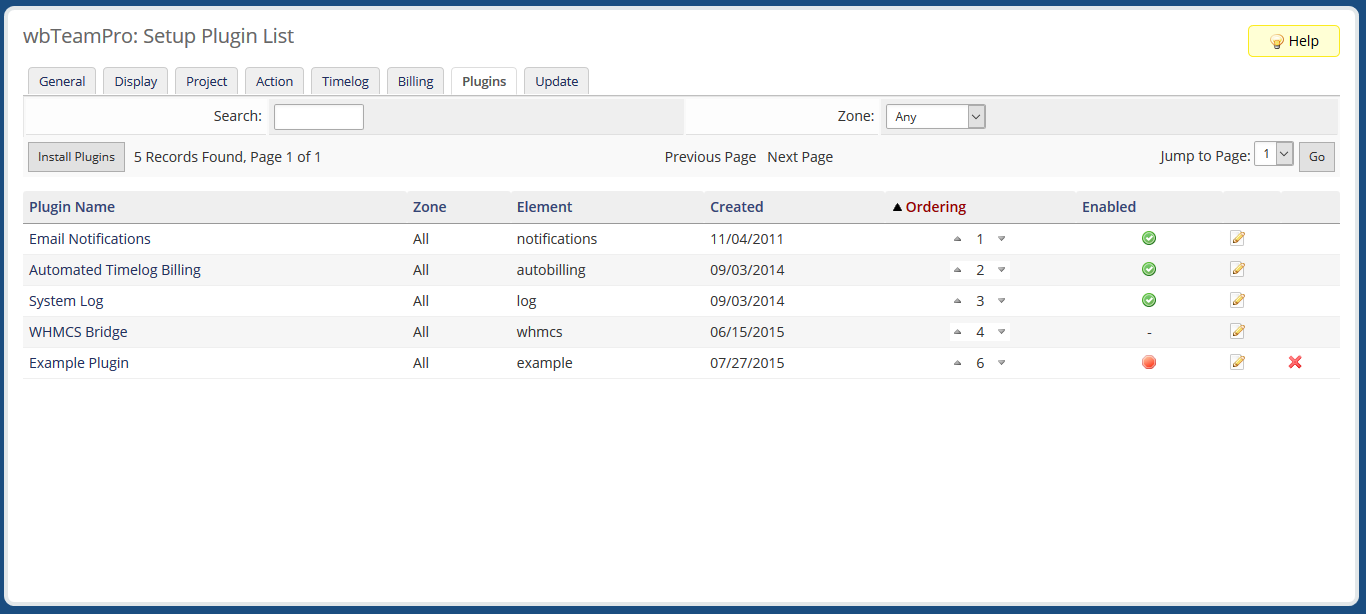
Task: Go to Next Page
Action: [x=800, y=157]
